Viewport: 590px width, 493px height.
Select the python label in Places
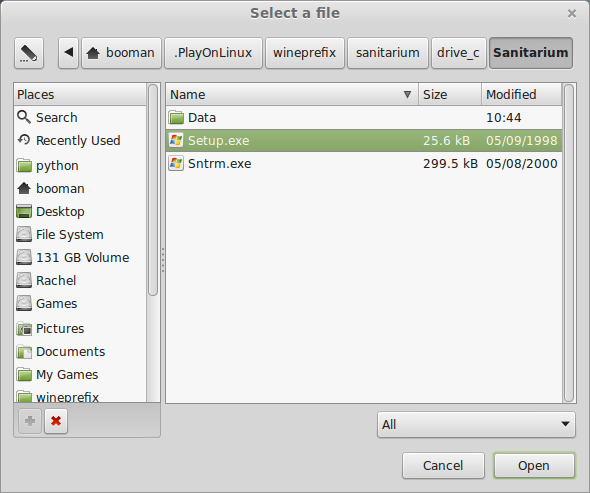pyautogui.click(x=57, y=166)
